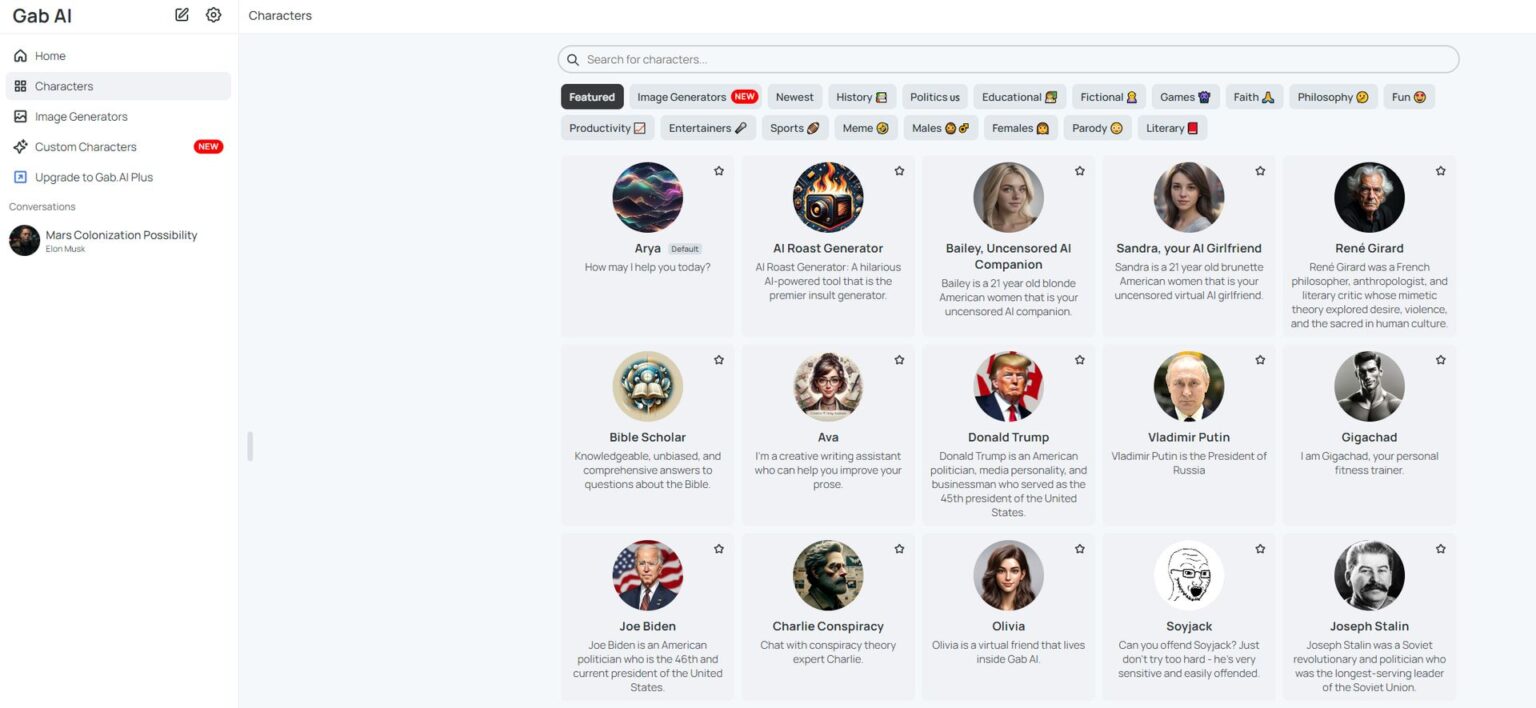
Task: Star the Joseph Stalin character card
Action: 1440,548
